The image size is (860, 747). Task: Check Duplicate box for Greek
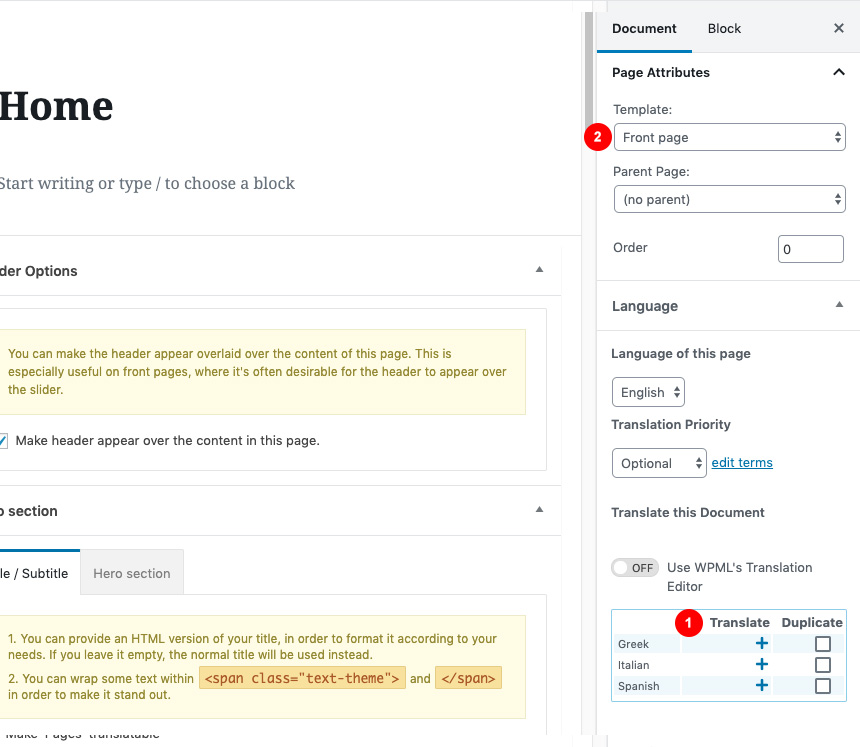coord(823,644)
